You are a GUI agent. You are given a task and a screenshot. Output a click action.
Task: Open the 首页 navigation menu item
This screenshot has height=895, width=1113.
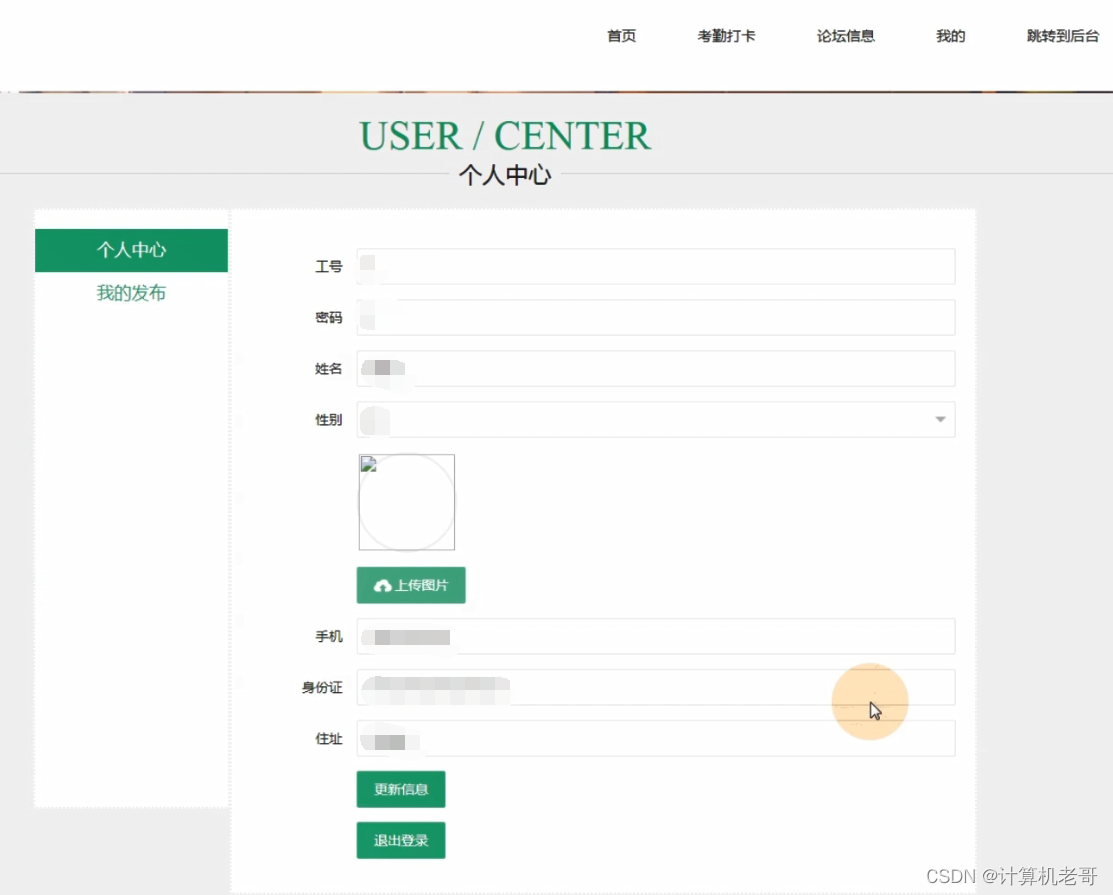pos(620,36)
